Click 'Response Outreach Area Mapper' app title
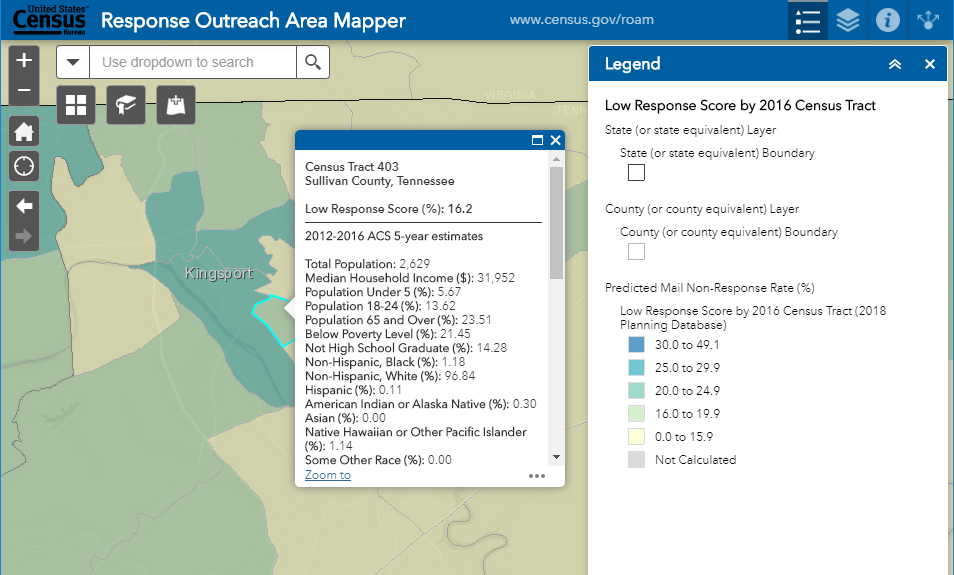The image size is (954, 575). tap(253, 20)
